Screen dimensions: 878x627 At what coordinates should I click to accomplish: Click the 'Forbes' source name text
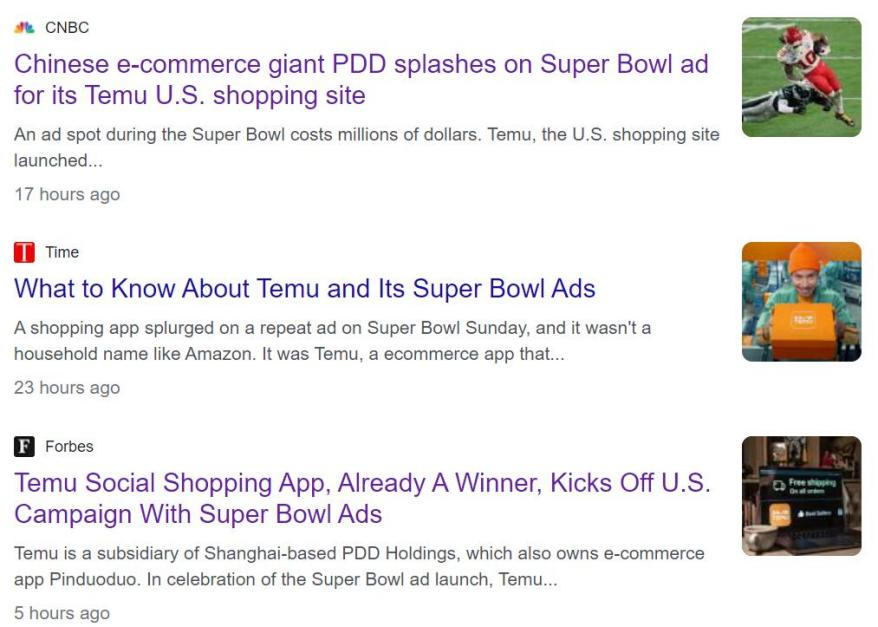[x=69, y=446]
